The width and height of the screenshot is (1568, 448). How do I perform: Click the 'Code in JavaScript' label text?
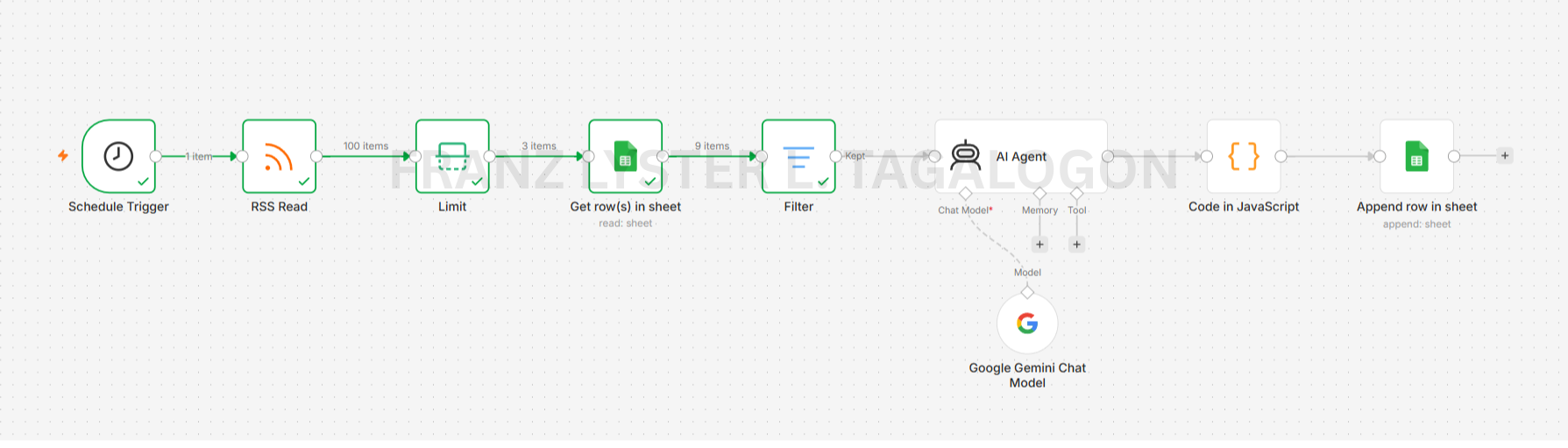pos(1244,207)
